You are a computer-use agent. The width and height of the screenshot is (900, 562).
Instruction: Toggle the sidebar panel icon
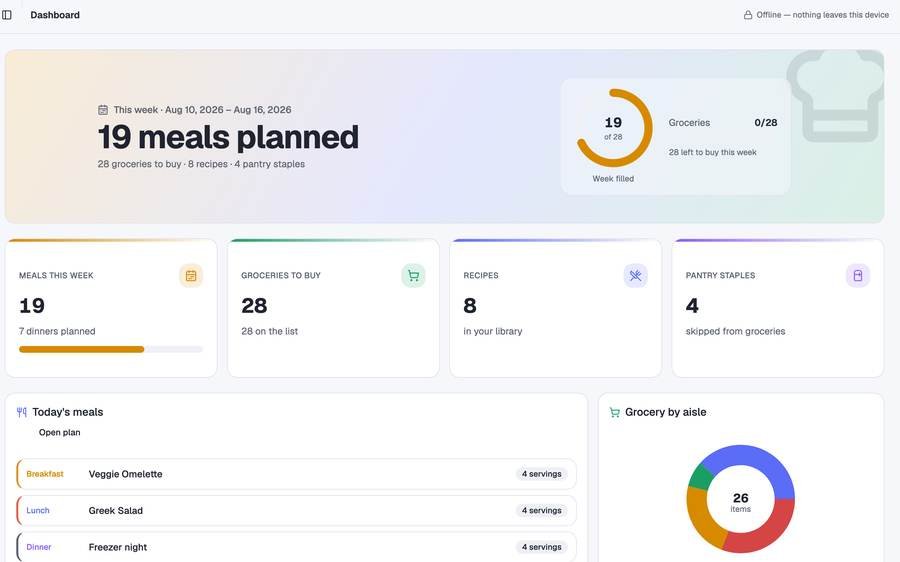point(7,15)
